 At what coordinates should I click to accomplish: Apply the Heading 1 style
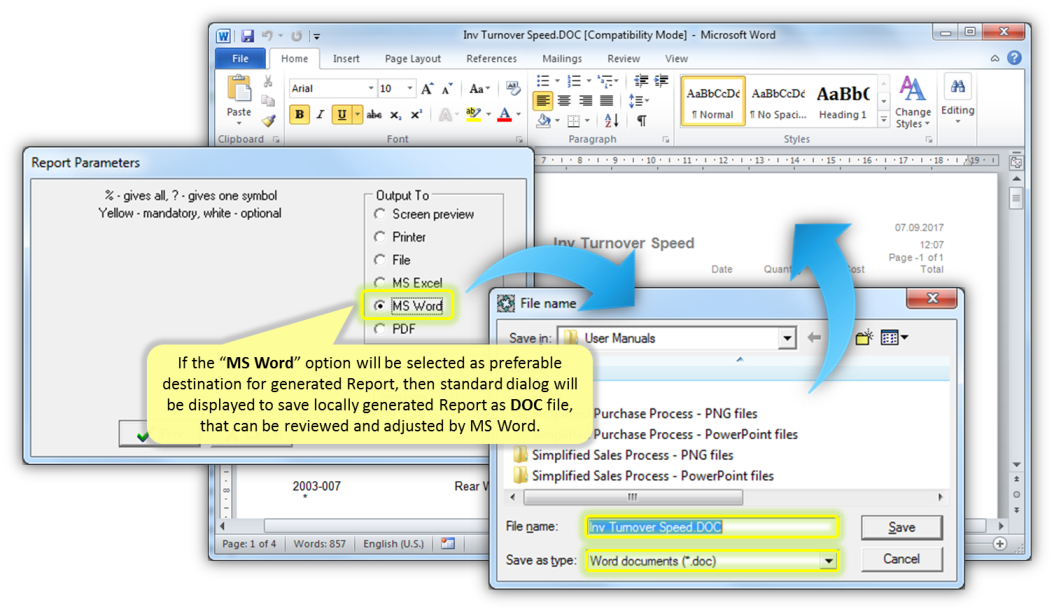tap(843, 102)
